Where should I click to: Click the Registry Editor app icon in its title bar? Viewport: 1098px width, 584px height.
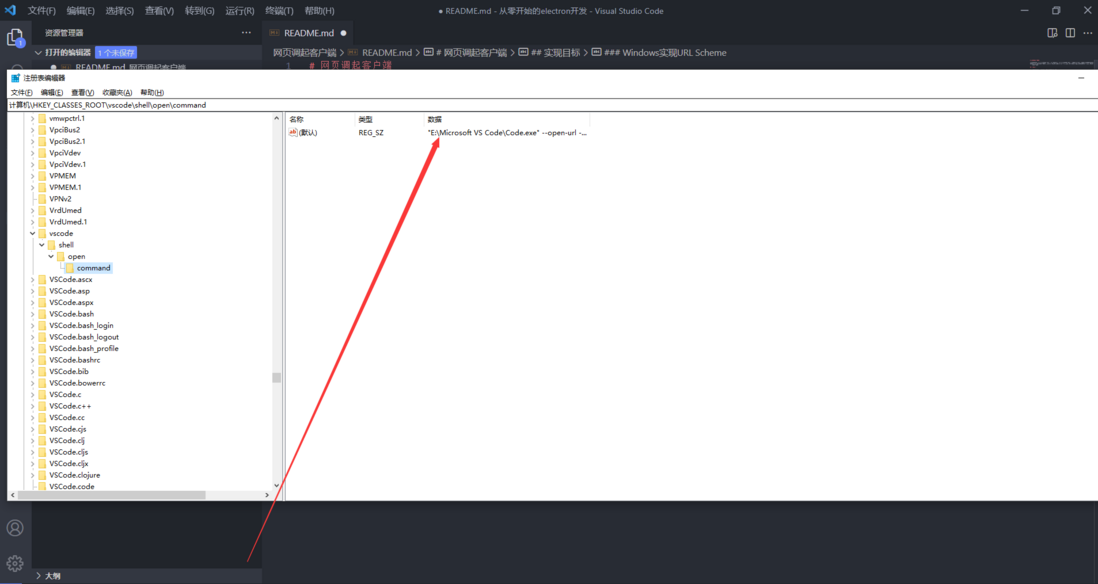click(x=15, y=78)
